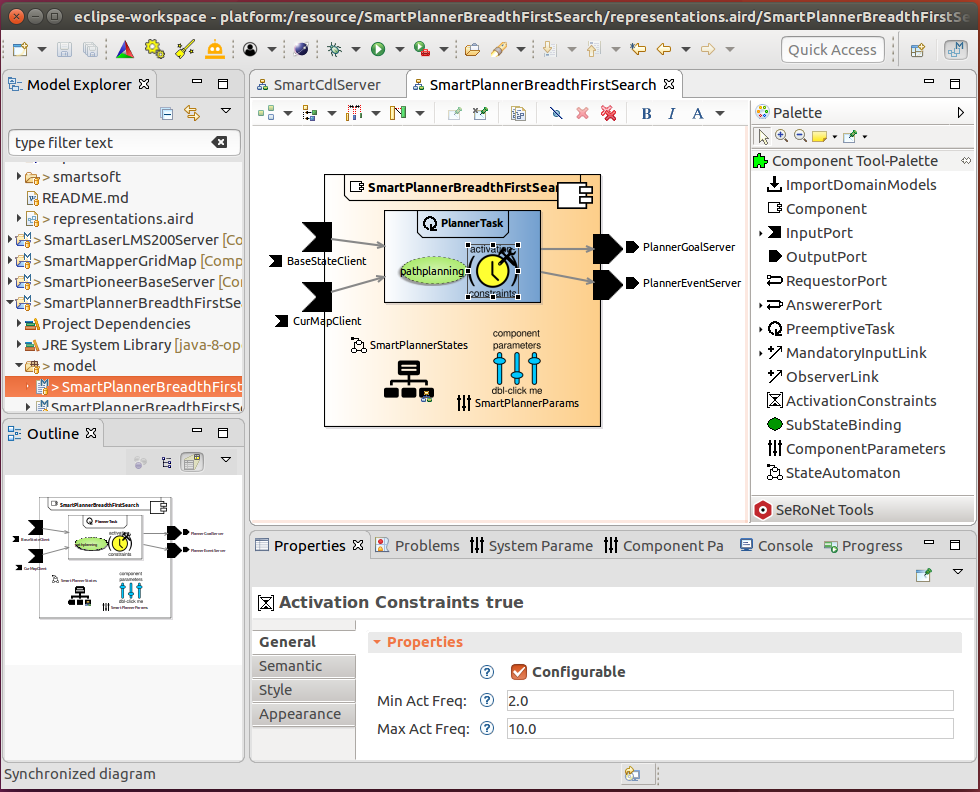Open the SeRoNet Tools palette drawer
Image resolution: width=980 pixels, height=792 pixels.
(x=824, y=510)
